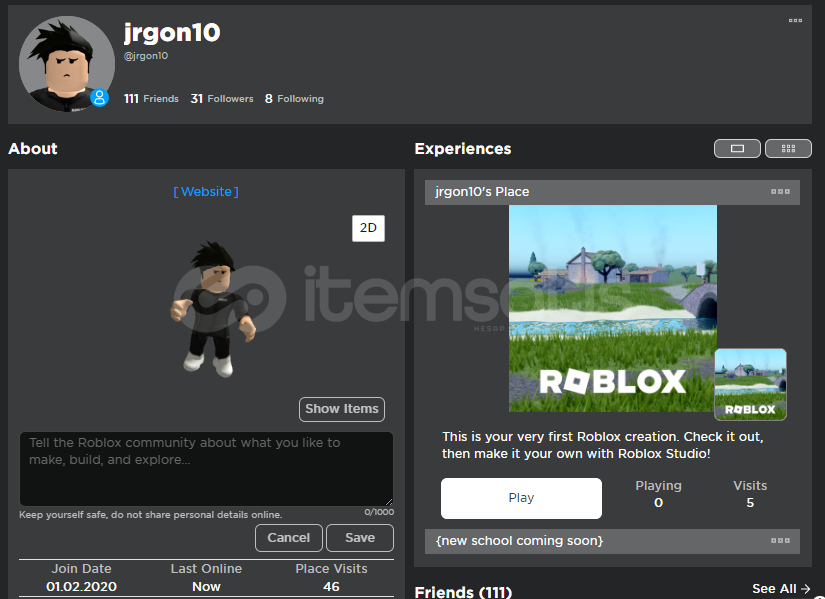
Task: Click the small Roblox place icon thumbnail
Action: pos(750,384)
